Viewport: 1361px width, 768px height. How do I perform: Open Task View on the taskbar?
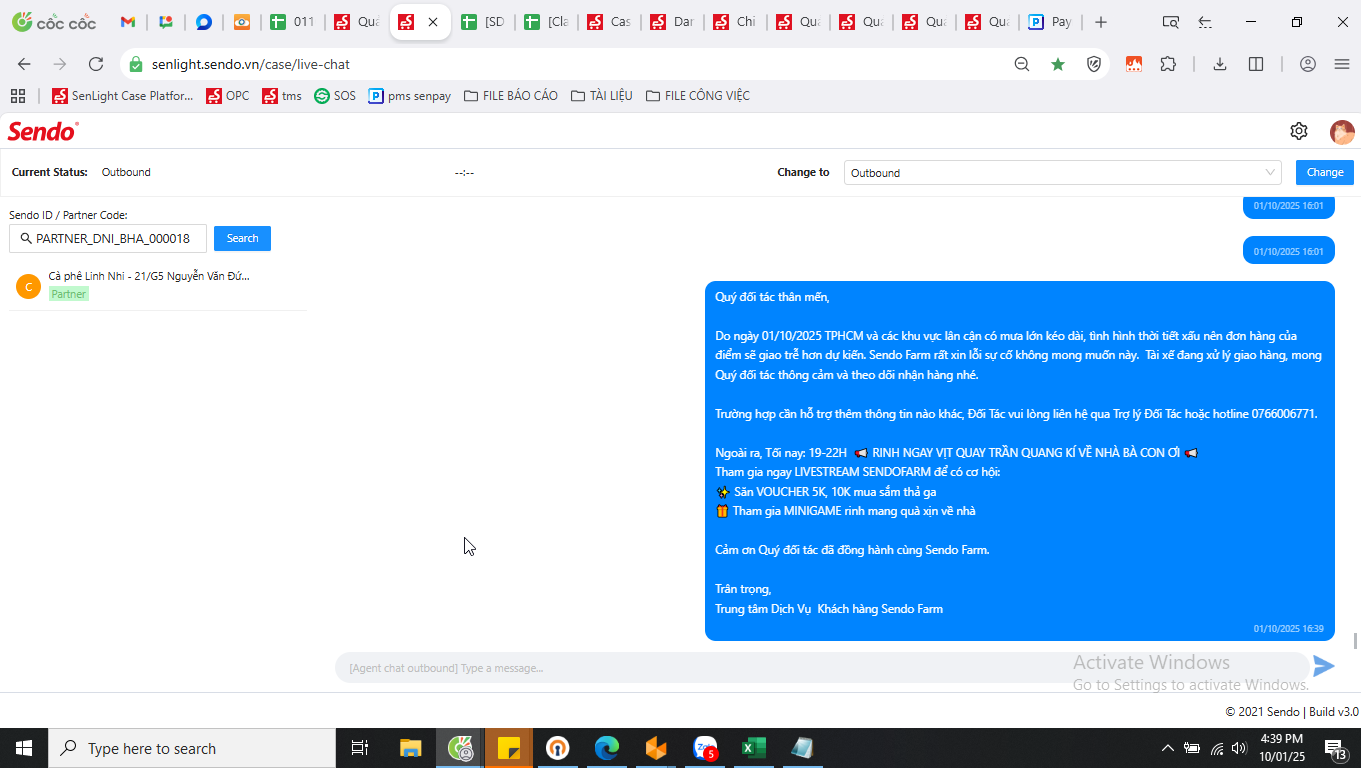click(360, 748)
